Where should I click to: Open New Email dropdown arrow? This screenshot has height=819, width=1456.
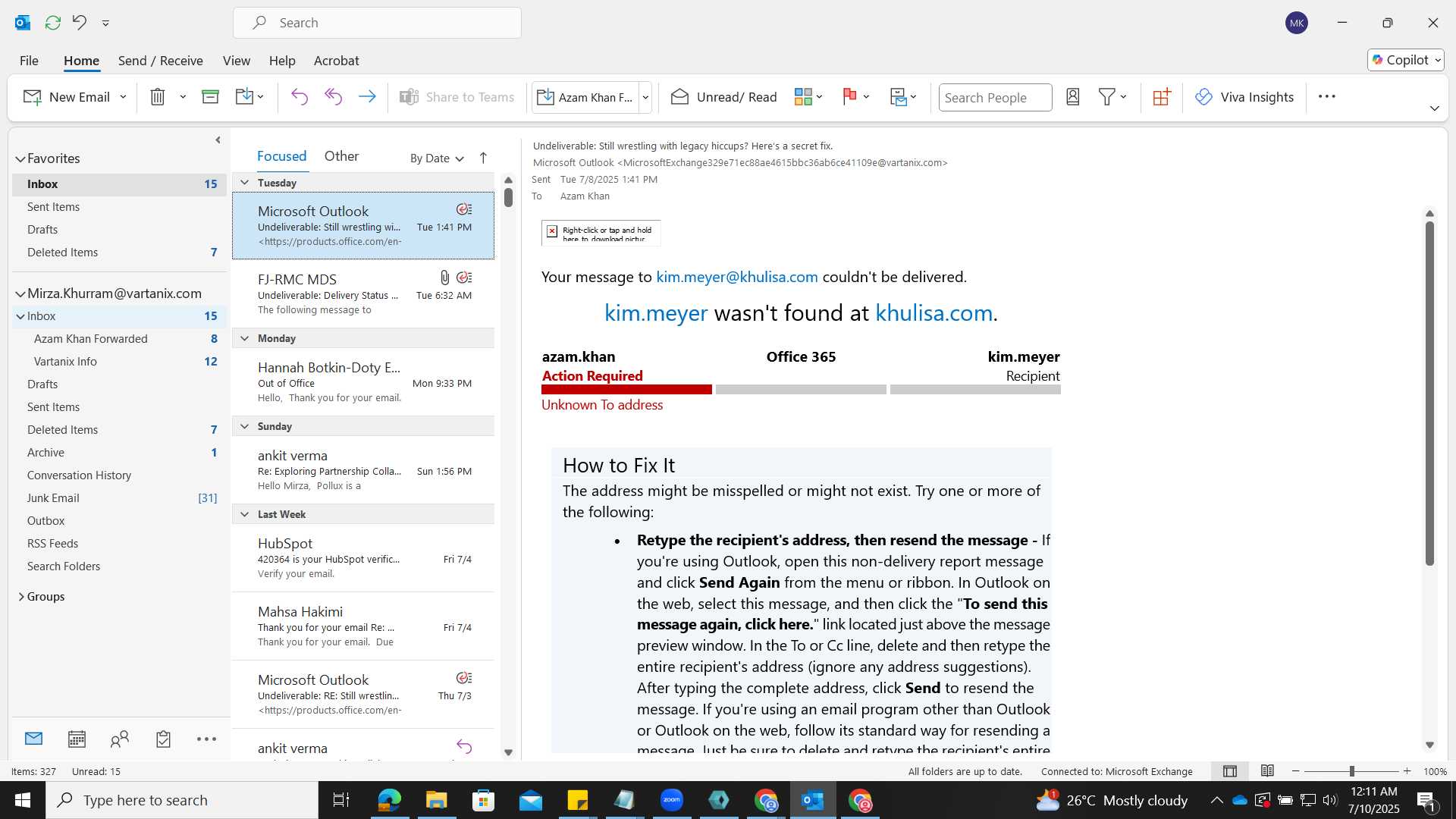[123, 97]
